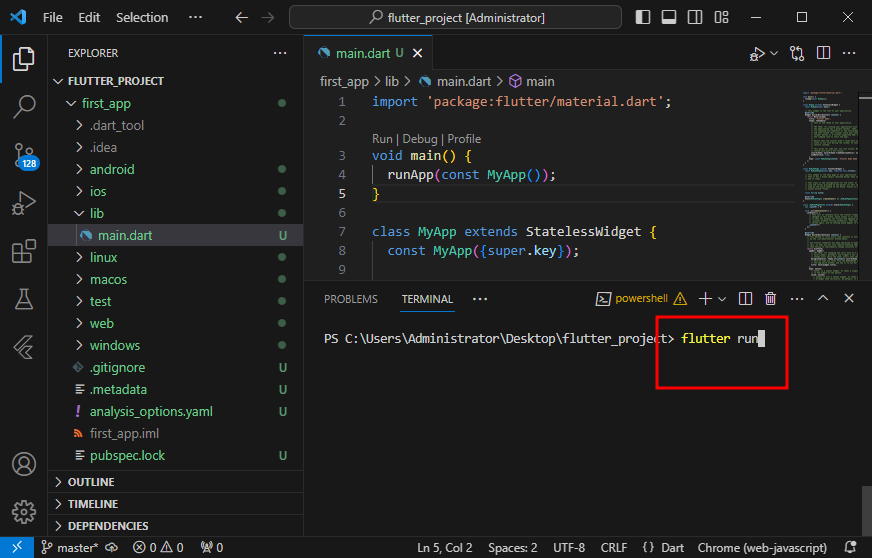The image size is (872, 558).
Task: Collapse the first_app folder
Action: [x=175, y=103]
